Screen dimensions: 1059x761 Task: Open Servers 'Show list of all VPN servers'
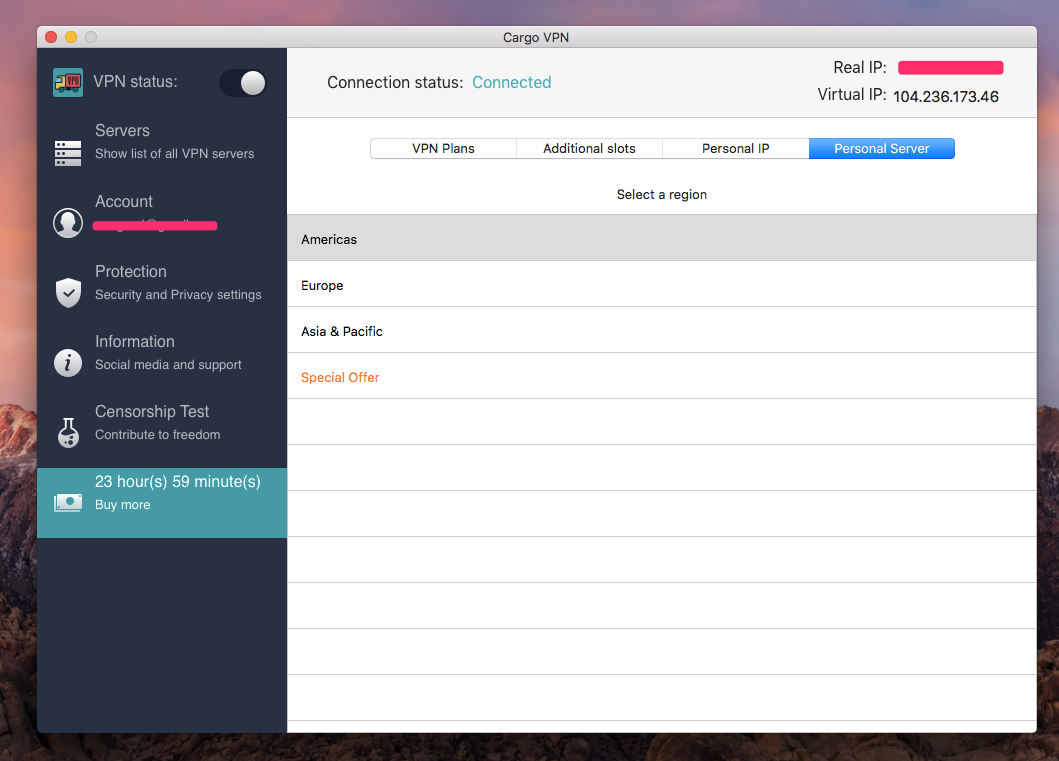coord(174,154)
